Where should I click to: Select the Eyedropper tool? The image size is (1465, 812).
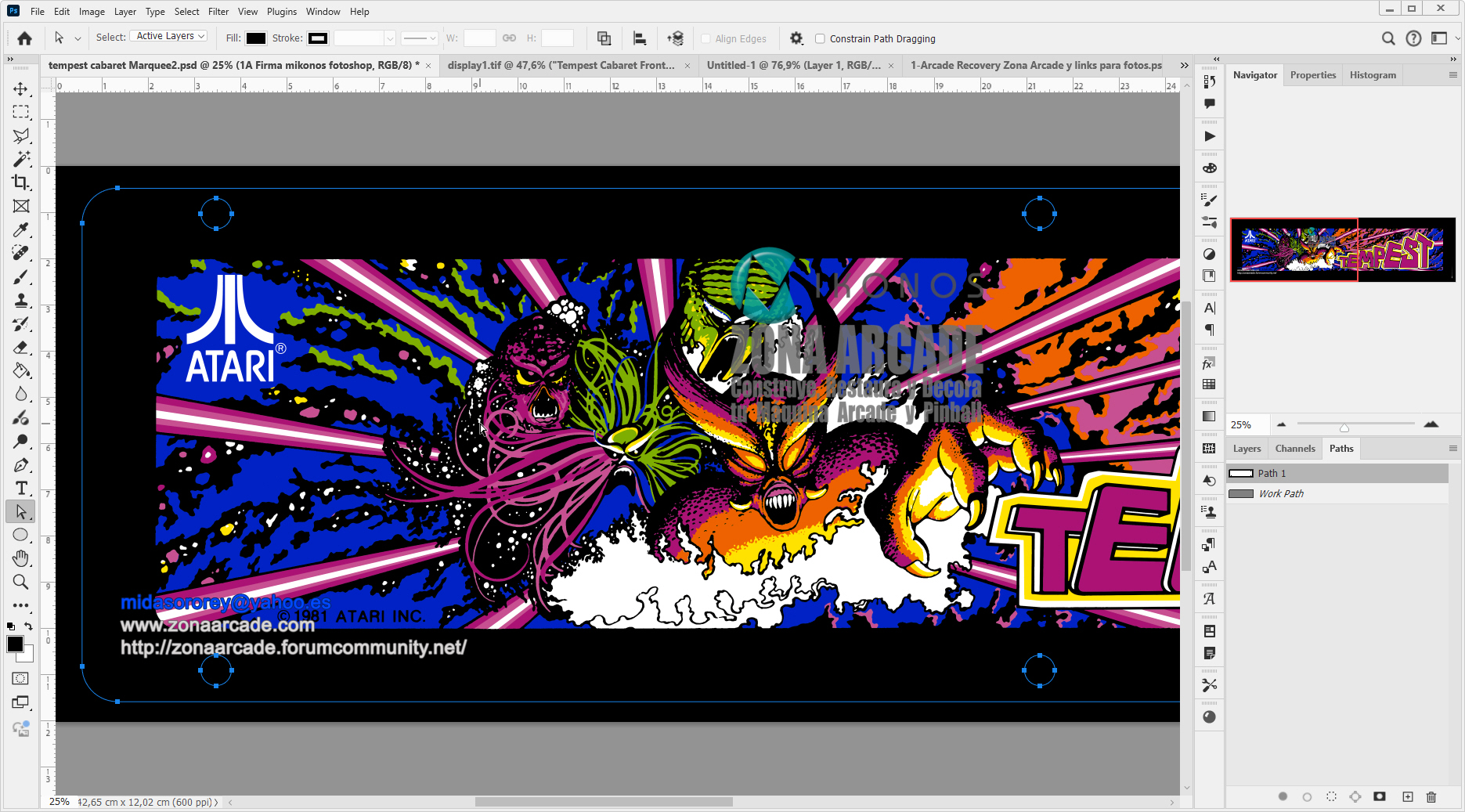pyautogui.click(x=21, y=229)
